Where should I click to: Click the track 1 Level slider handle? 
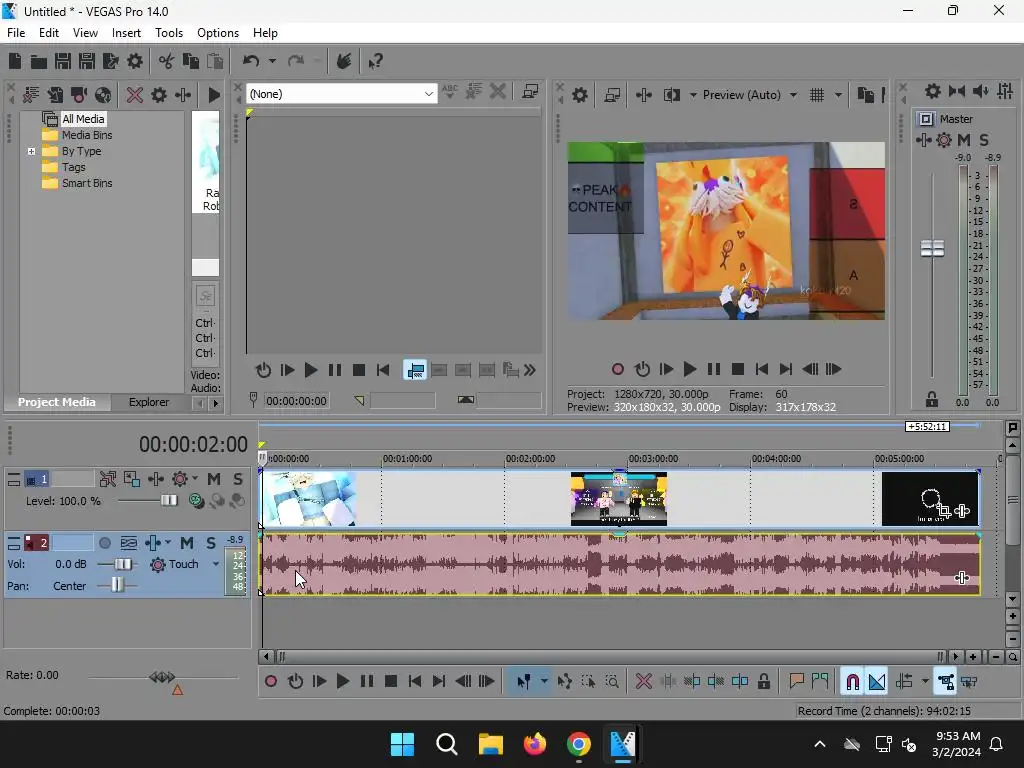click(169, 500)
